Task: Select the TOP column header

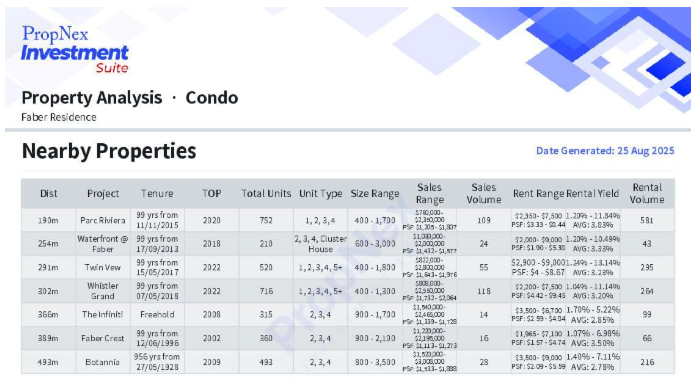Action: [x=212, y=194]
